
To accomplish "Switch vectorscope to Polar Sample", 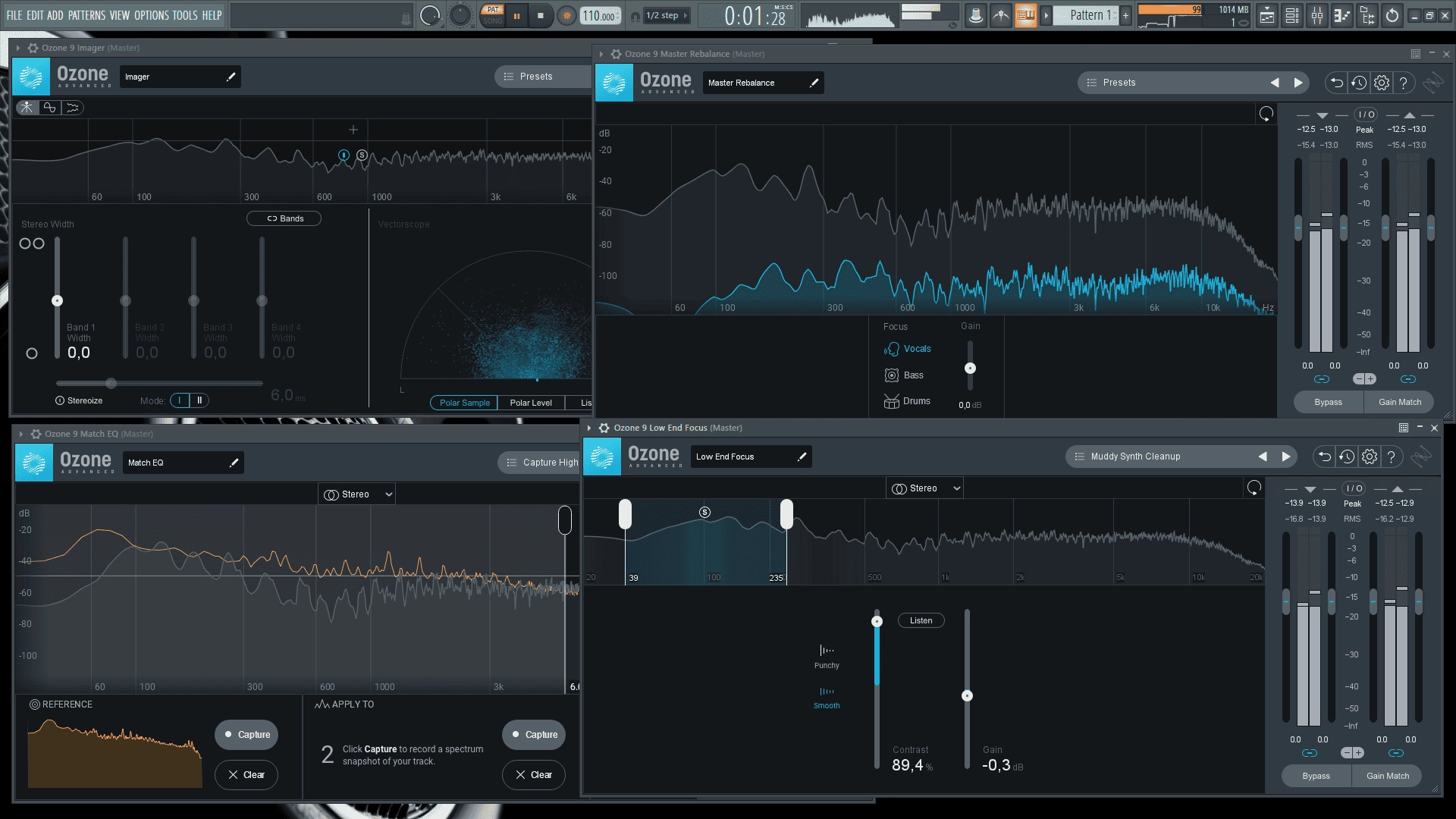I will pyautogui.click(x=464, y=403).
